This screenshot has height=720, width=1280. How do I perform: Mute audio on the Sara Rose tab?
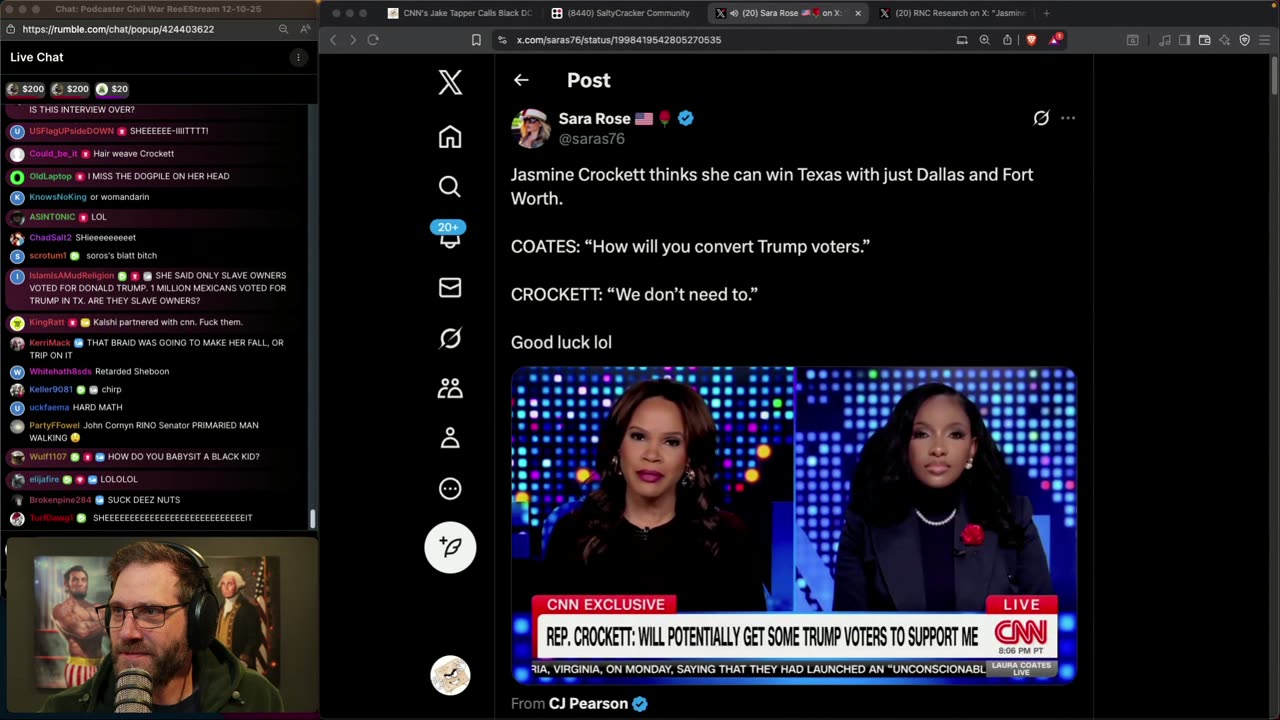click(735, 13)
